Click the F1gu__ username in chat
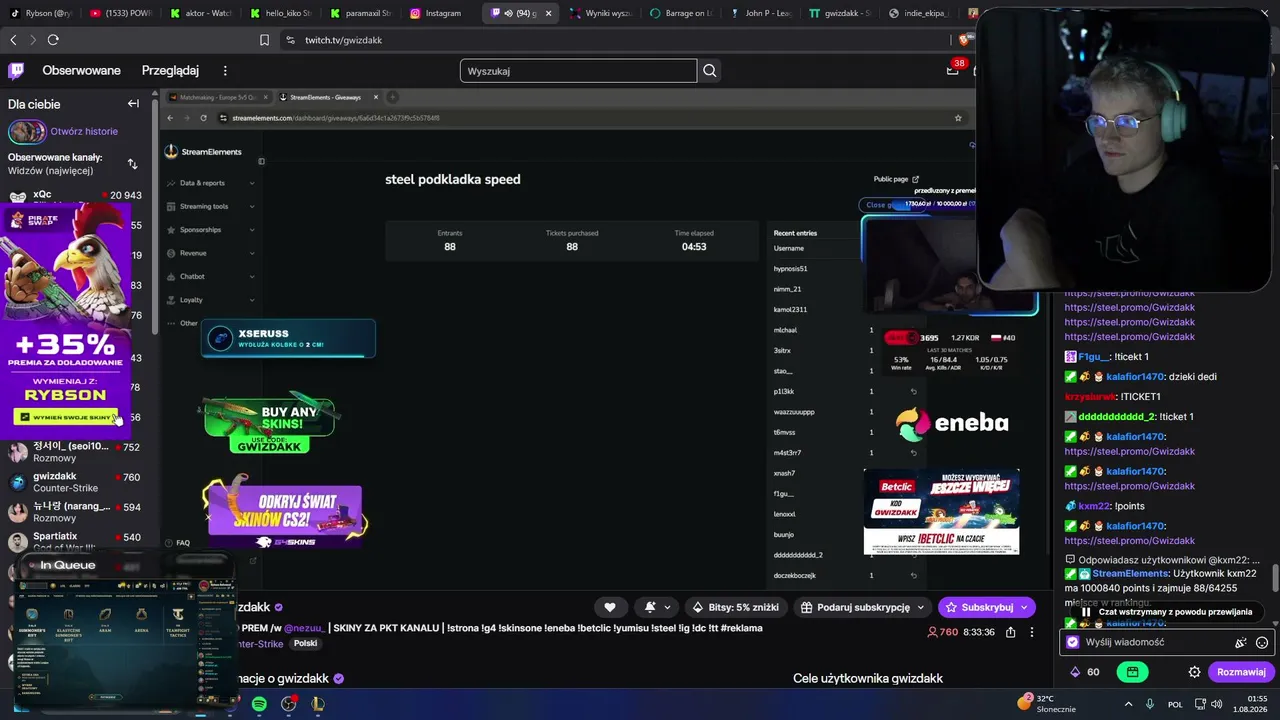1280x720 pixels. (x=1093, y=357)
